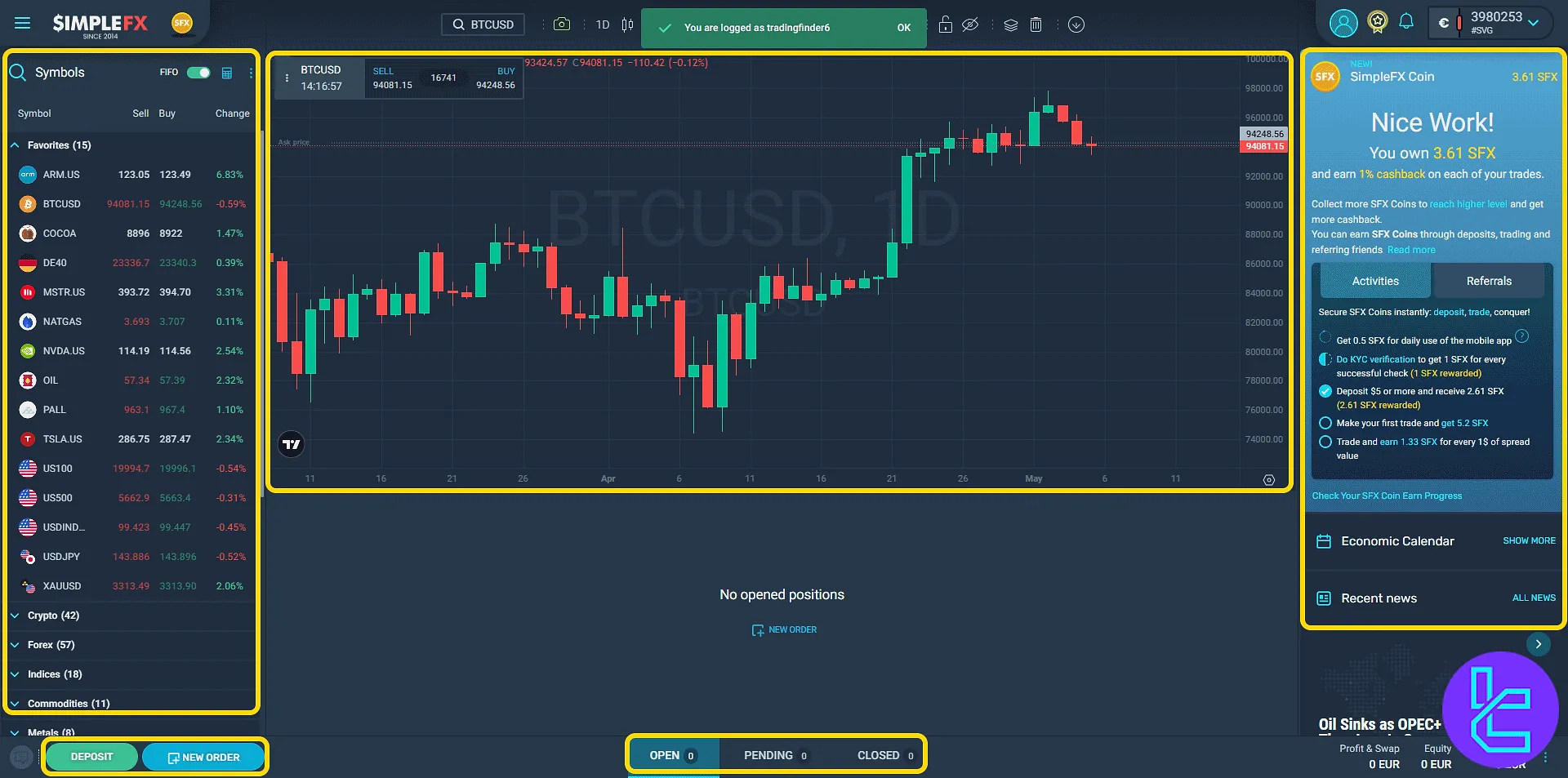Open Check Your SFX Coin Earn Progress
1568x778 pixels.
1387,496
